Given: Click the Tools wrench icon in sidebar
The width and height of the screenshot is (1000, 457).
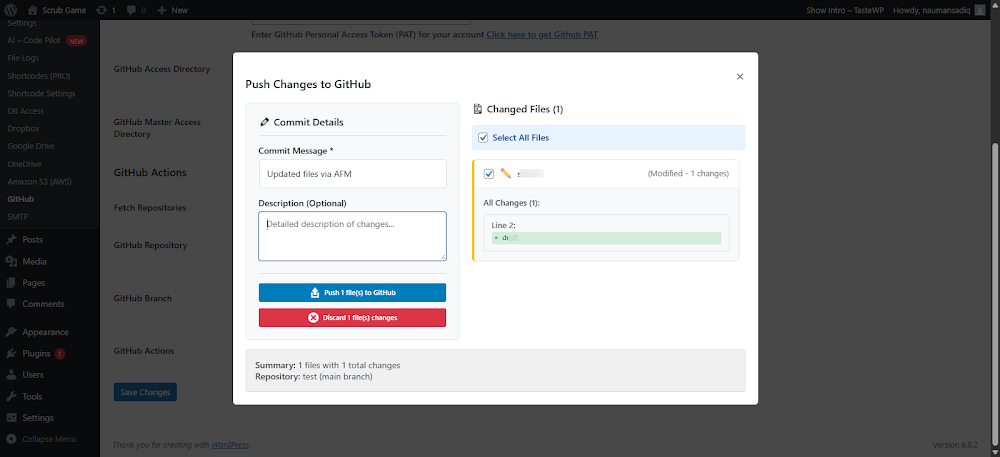Looking at the screenshot, I should coord(11,396).
